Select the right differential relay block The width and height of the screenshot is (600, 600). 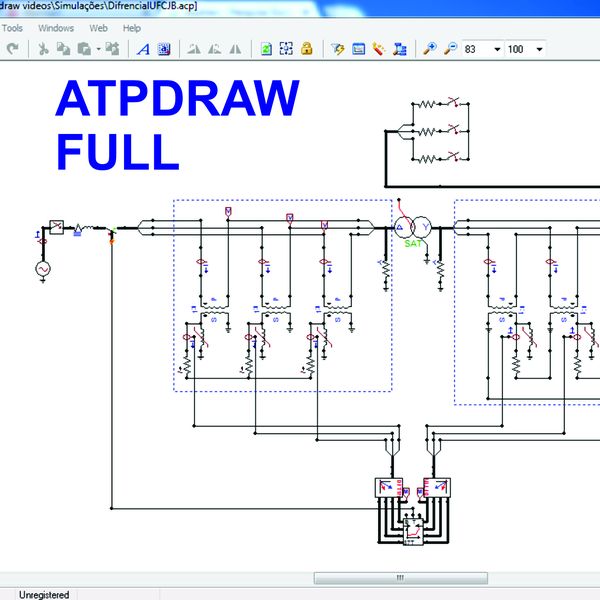pos(437,488)
